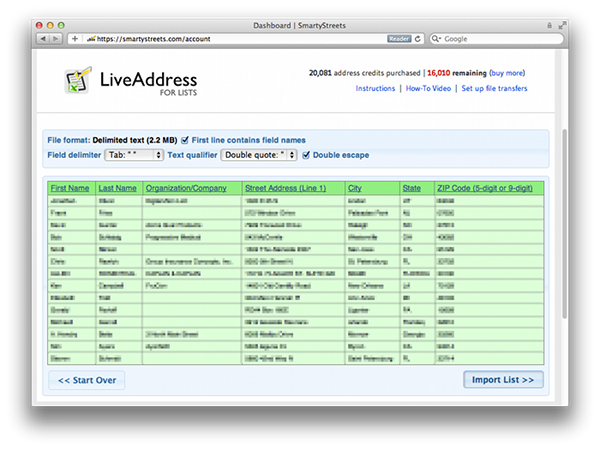Viewport: 600px width, 450px height.
Task: Toggle the Double escape checkbox
Action: (x=306, y=155)
